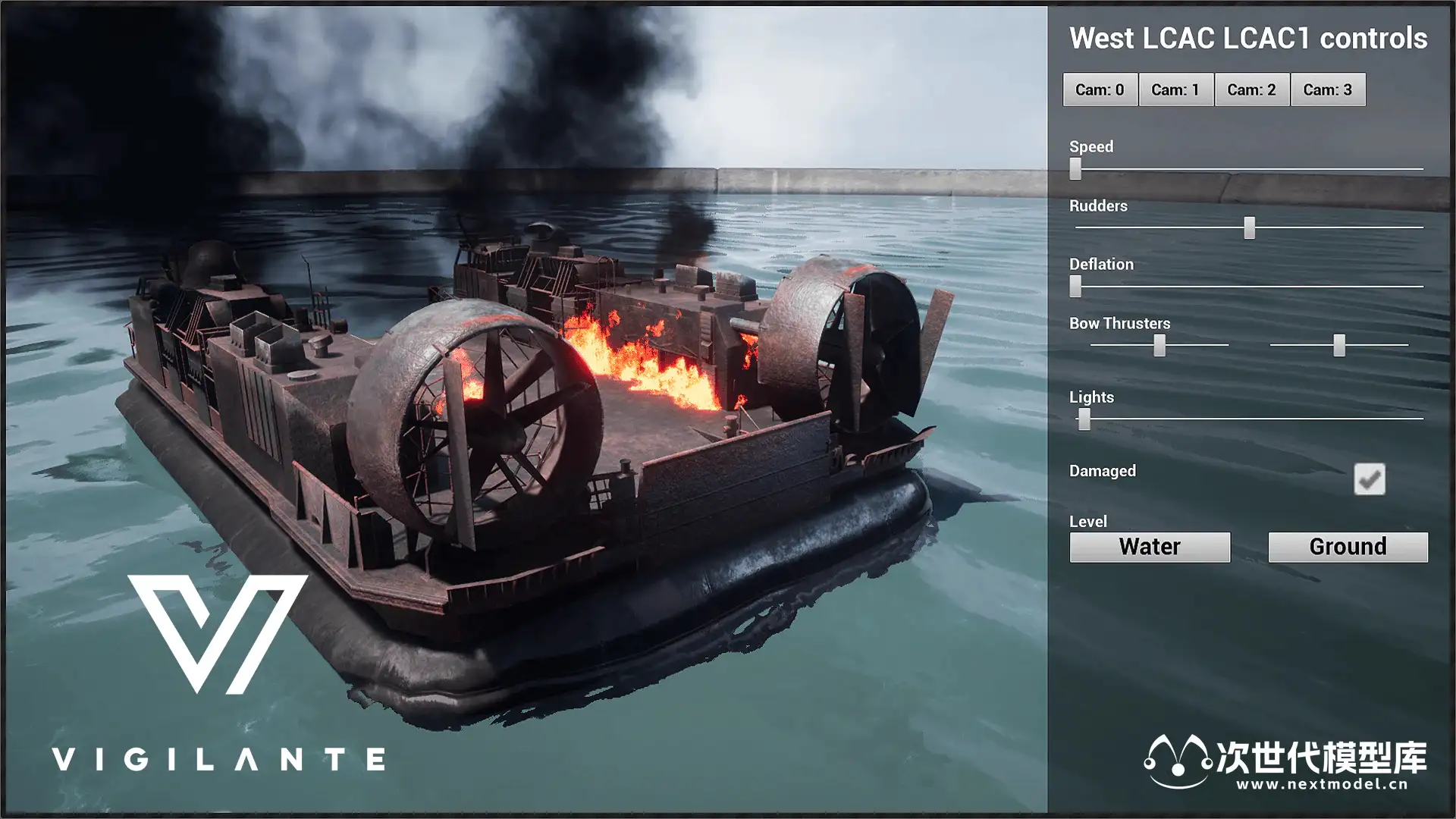This screenshot has height=819, width=1456.
Task: Click the far right end of Speed track
Action: coord(1420,168)
